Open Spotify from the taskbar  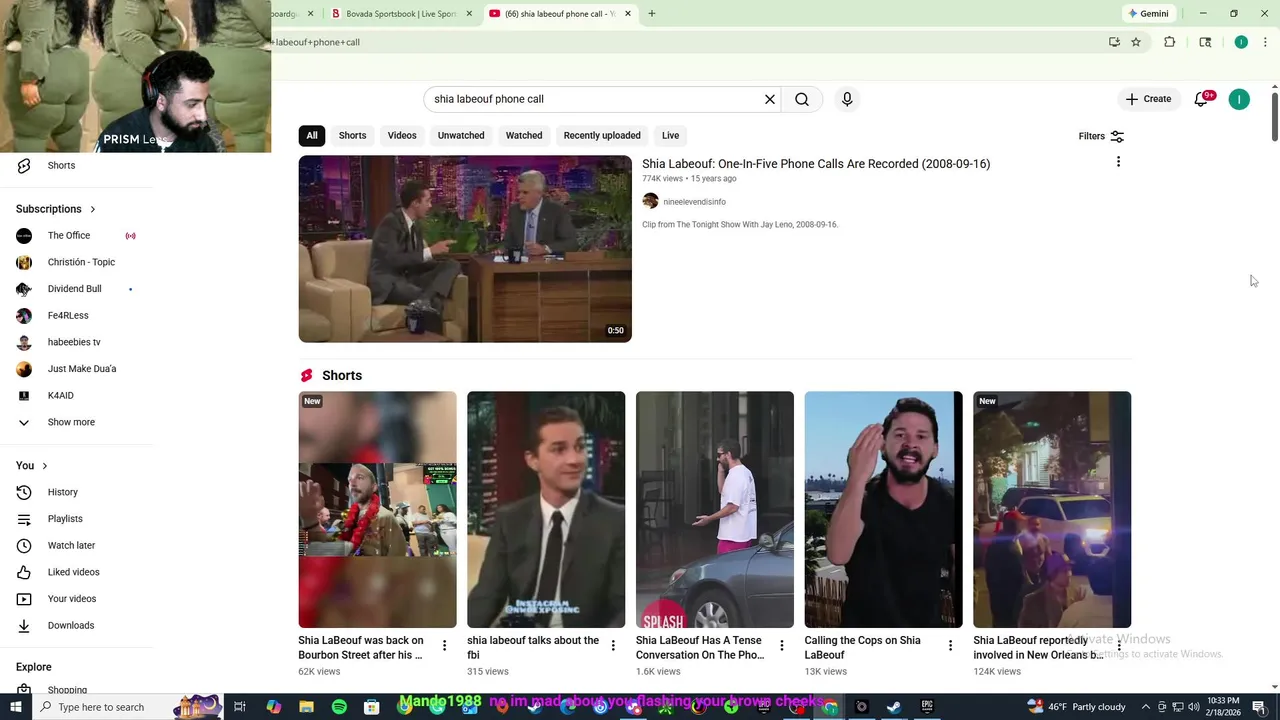tap(339, 707)
